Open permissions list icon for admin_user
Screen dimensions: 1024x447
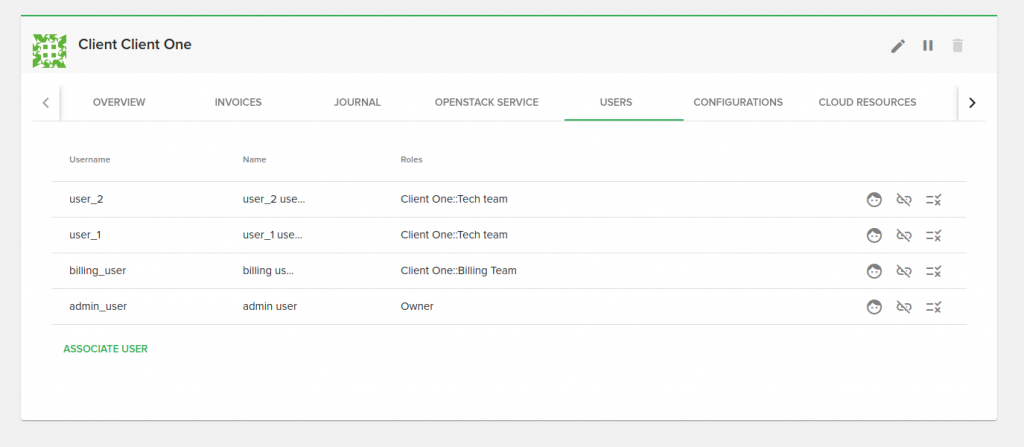(x=933, y=306)
